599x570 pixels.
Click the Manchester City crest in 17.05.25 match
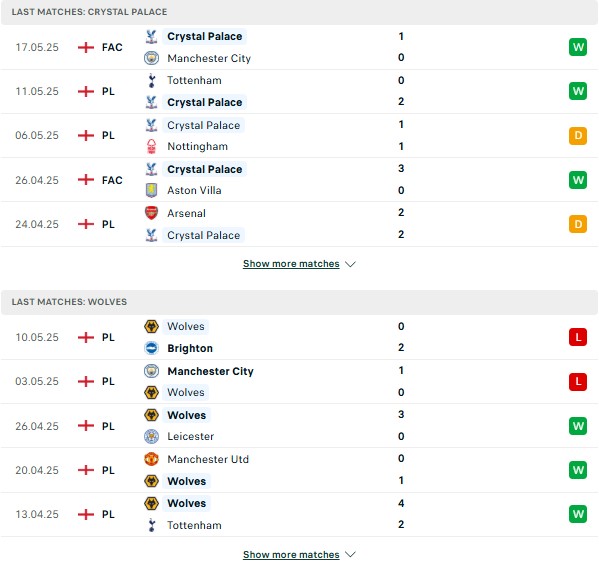151,58
